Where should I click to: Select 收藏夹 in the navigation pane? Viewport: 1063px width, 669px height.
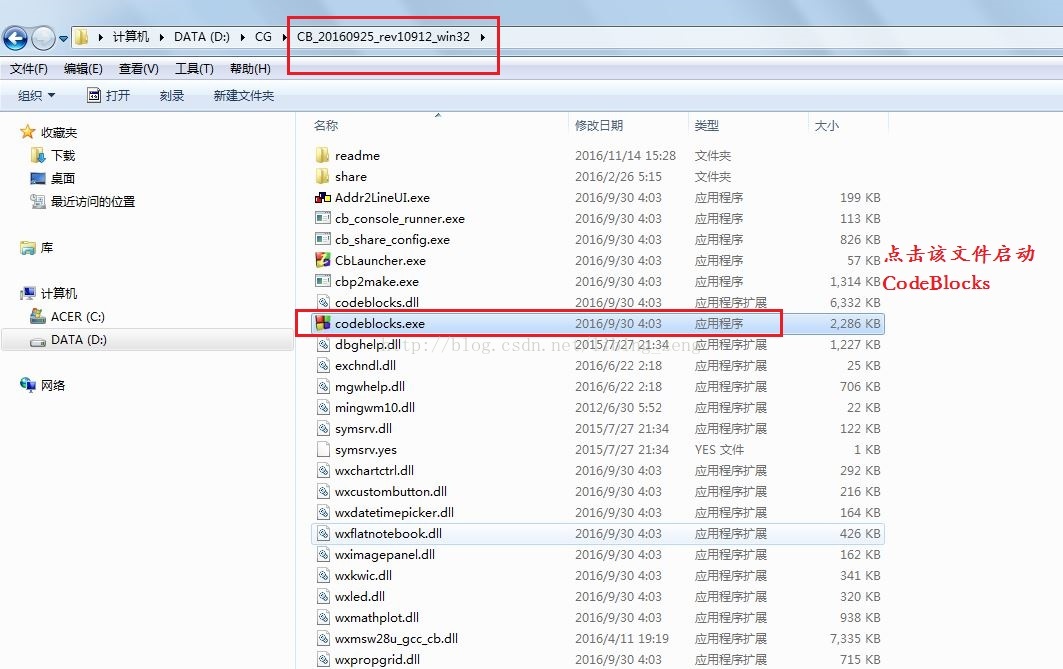[58, 132]
